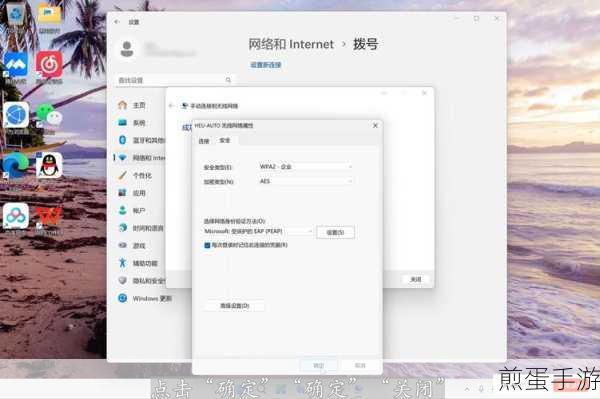Open 应用 apps icon in Settings sidebar
600x399 pixels.
click(122, 192)
